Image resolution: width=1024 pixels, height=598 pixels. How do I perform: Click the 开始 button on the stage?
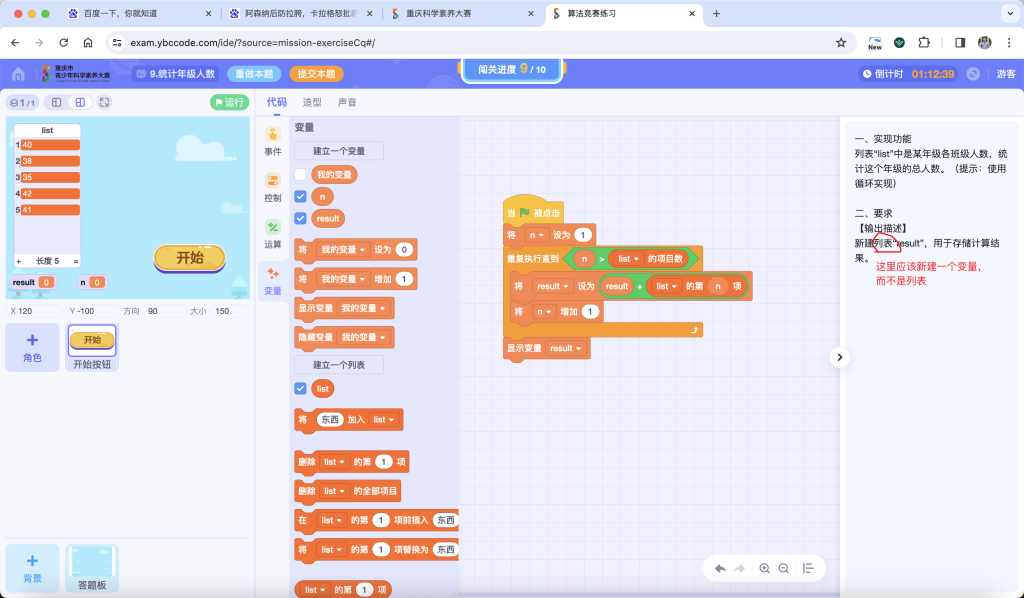coord(189,258)
